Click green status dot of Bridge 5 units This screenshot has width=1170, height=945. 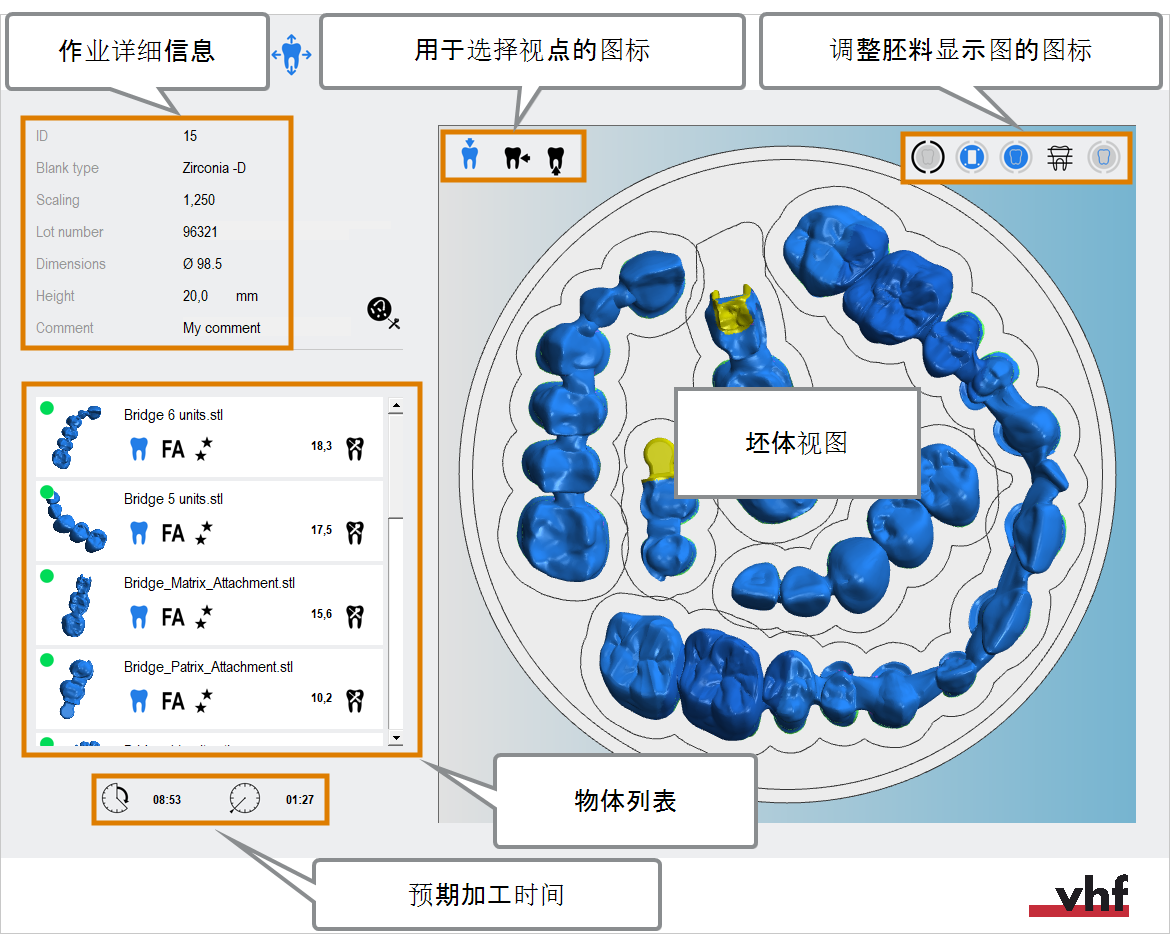[46, 492]
